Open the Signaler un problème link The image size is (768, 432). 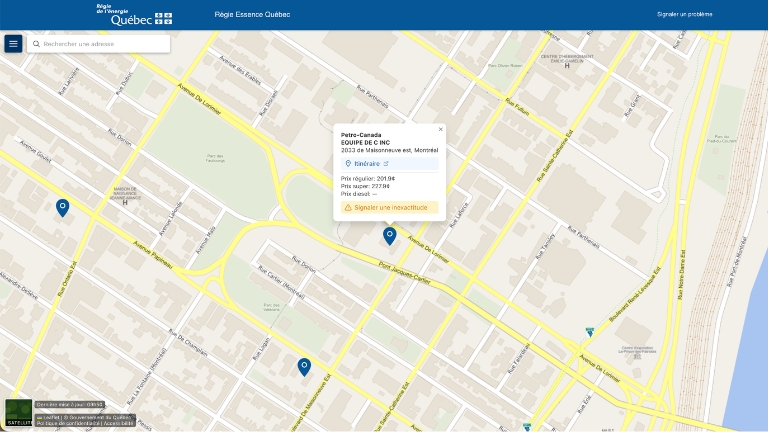coord(684,14)
